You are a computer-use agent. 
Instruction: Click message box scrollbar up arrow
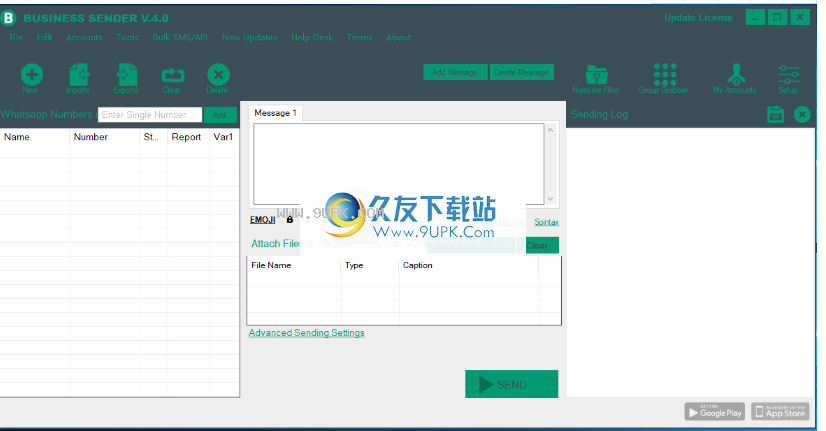click(x=550, y=130)
